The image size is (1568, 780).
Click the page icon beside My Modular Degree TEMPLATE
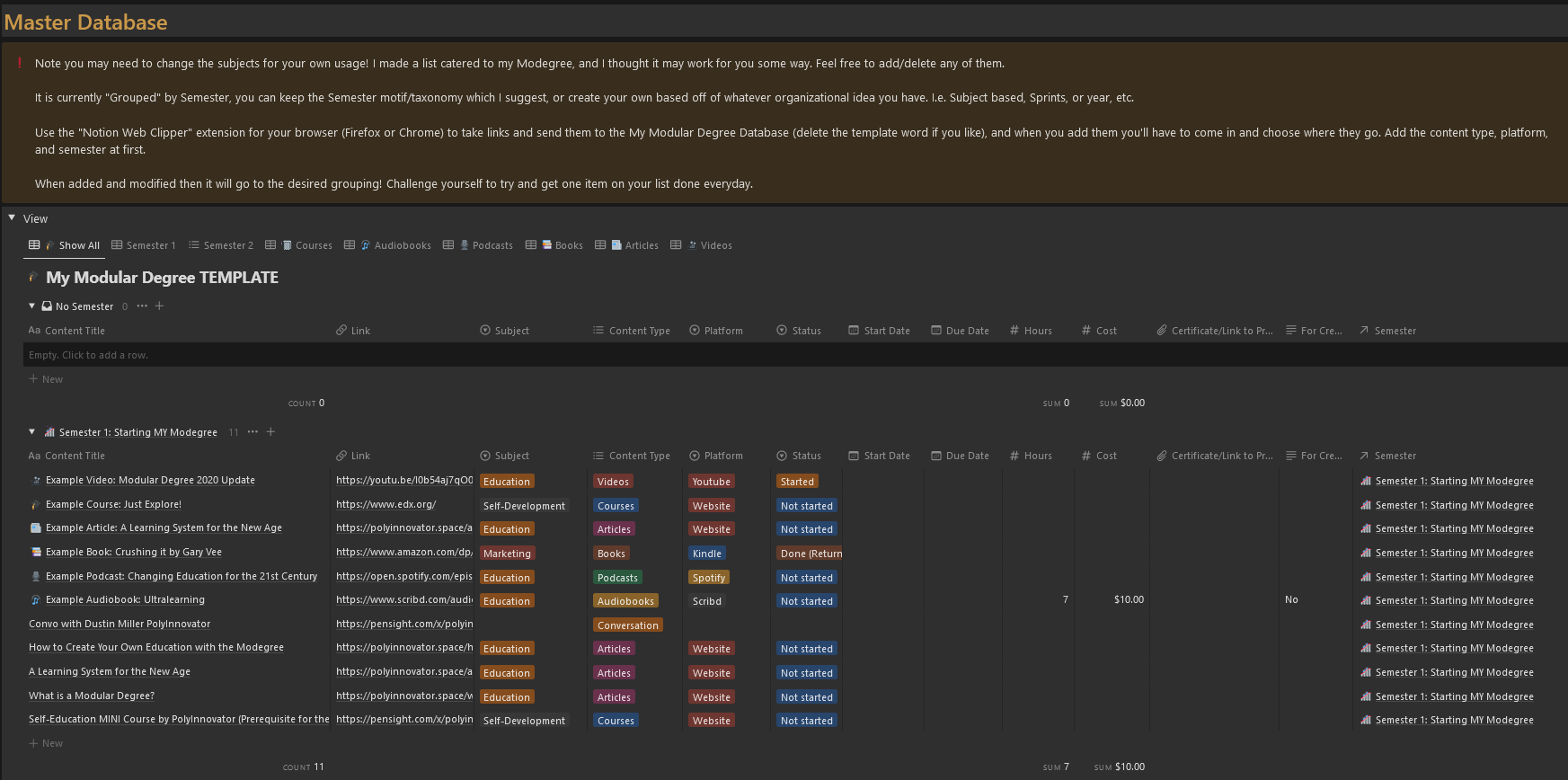pyautogui.click(x=33, y=278)
